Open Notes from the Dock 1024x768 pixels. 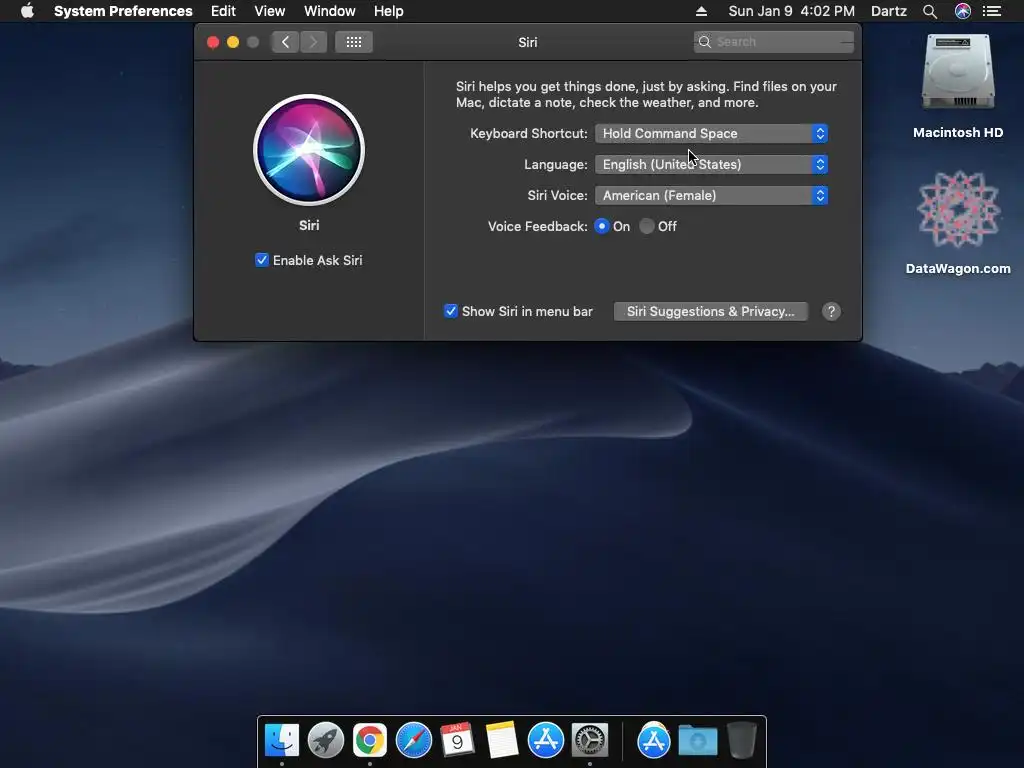502,740
